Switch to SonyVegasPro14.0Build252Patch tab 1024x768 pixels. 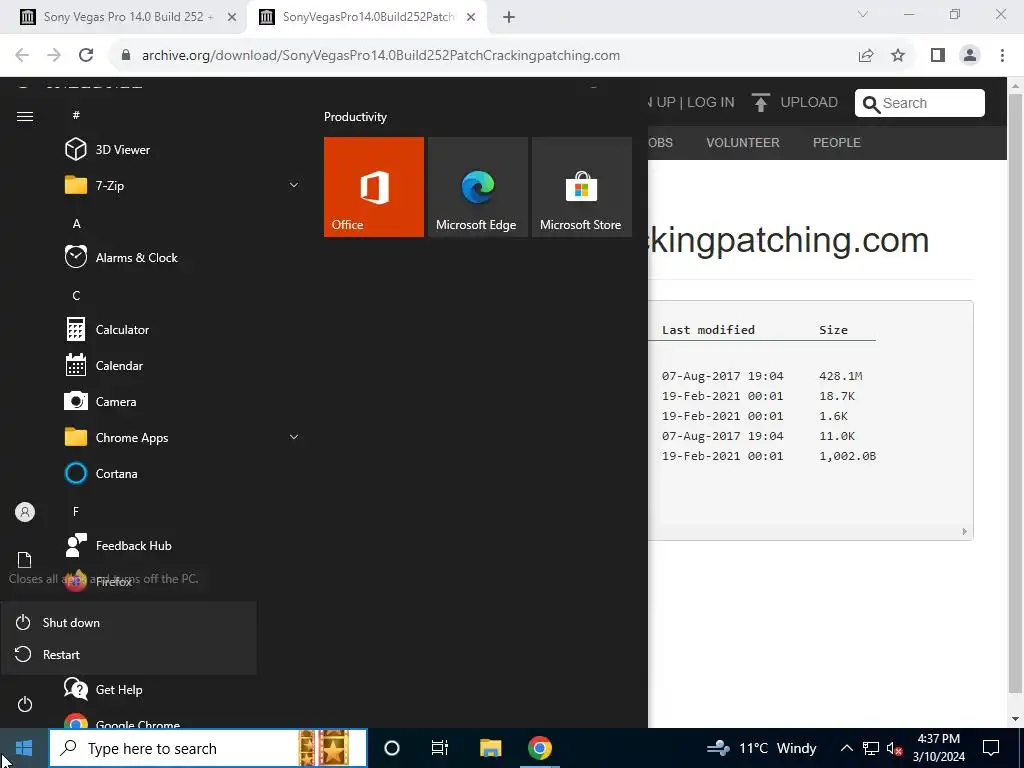coord(367,17)
